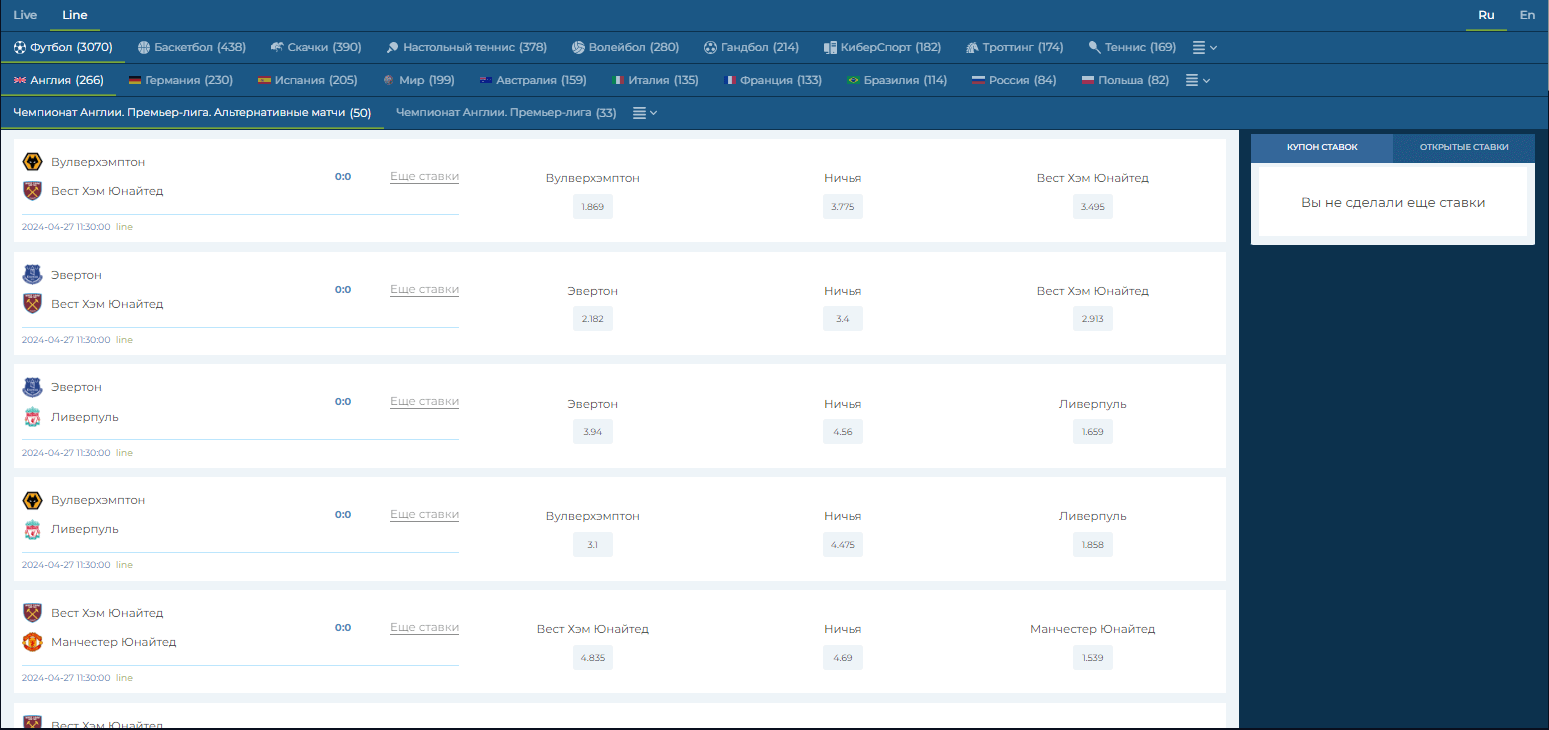
Task: Open Еще ставки for Эвертон vs Ливерпуль
Action: [424, 401]
